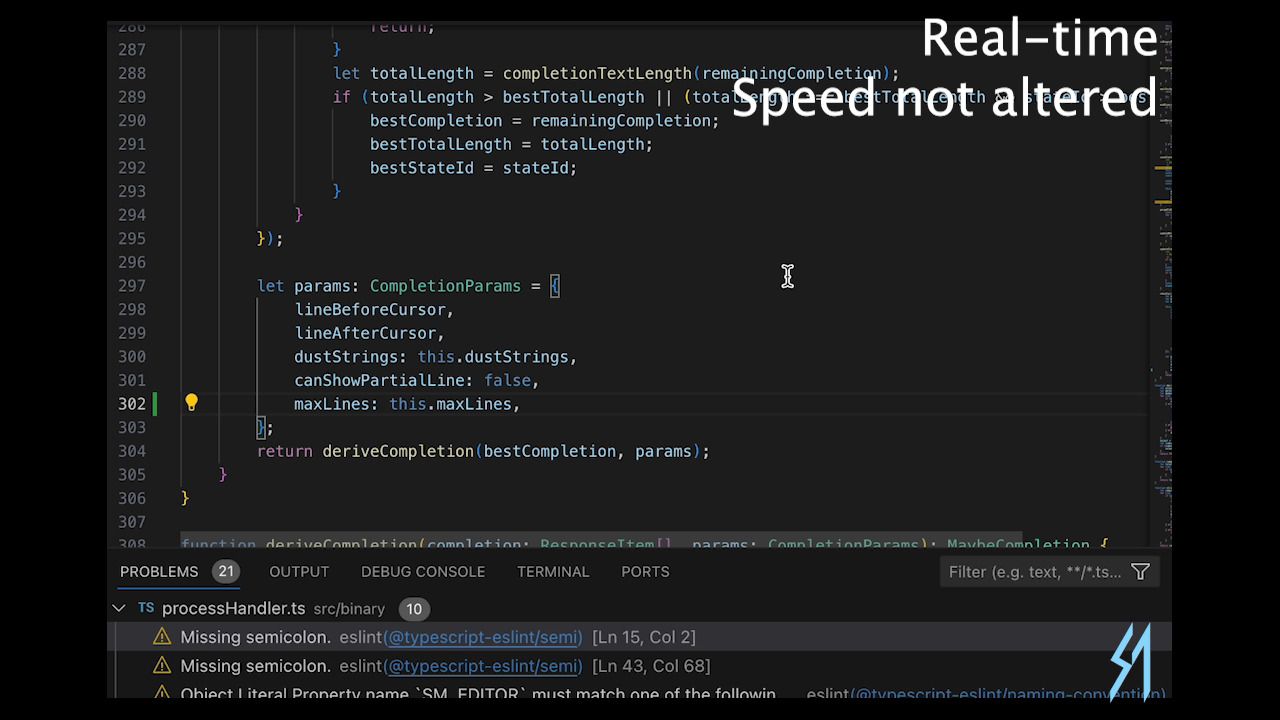Click the TS file icon beside processHandler.ts
The width and height of the screenshot is (1280, 720).
[x=145, y=608]
